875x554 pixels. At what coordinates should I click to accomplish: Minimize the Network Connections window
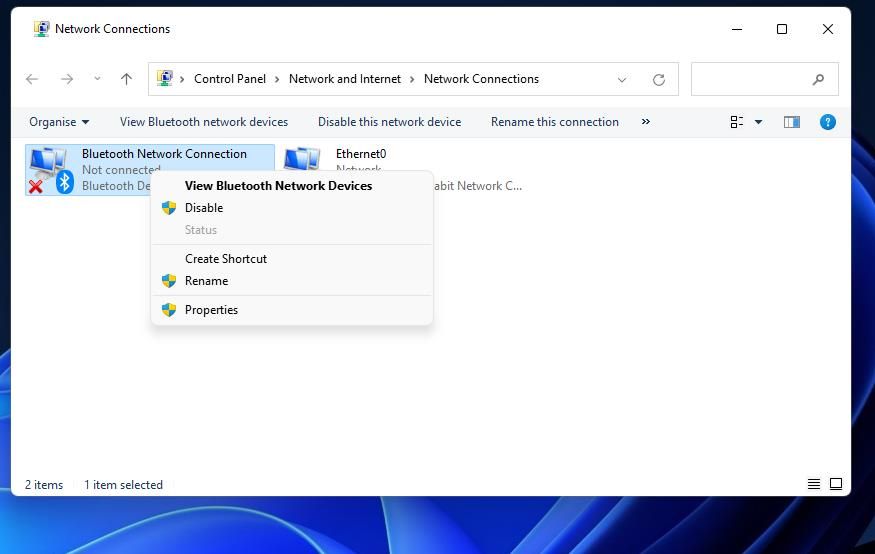(737, 29)
